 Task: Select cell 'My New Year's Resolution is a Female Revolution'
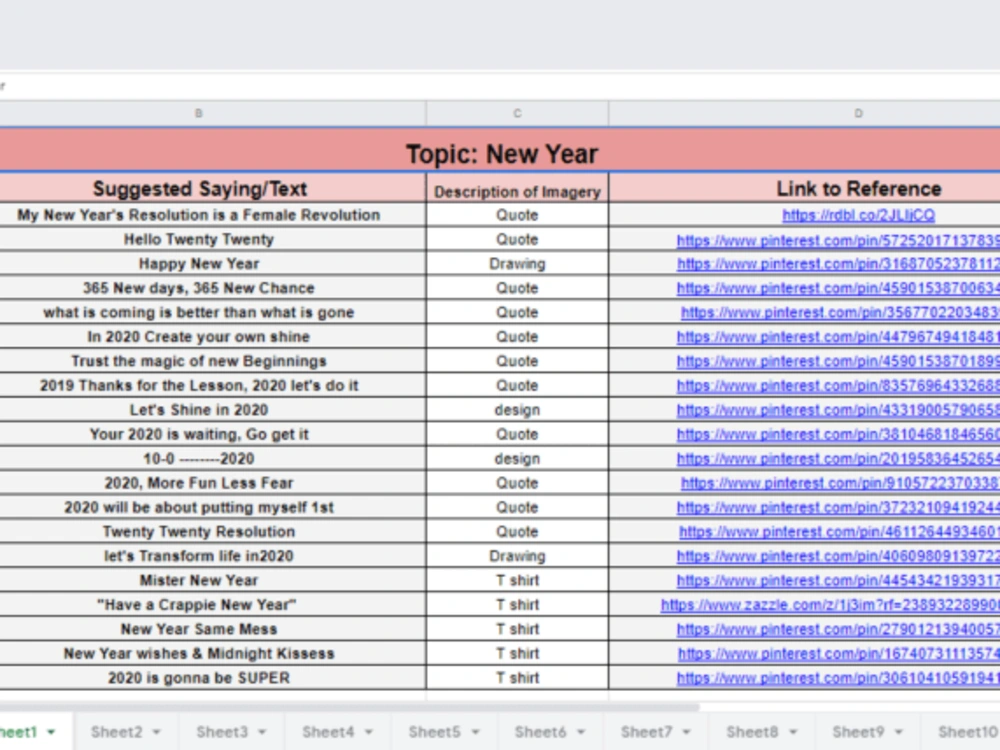coord(212,215)
